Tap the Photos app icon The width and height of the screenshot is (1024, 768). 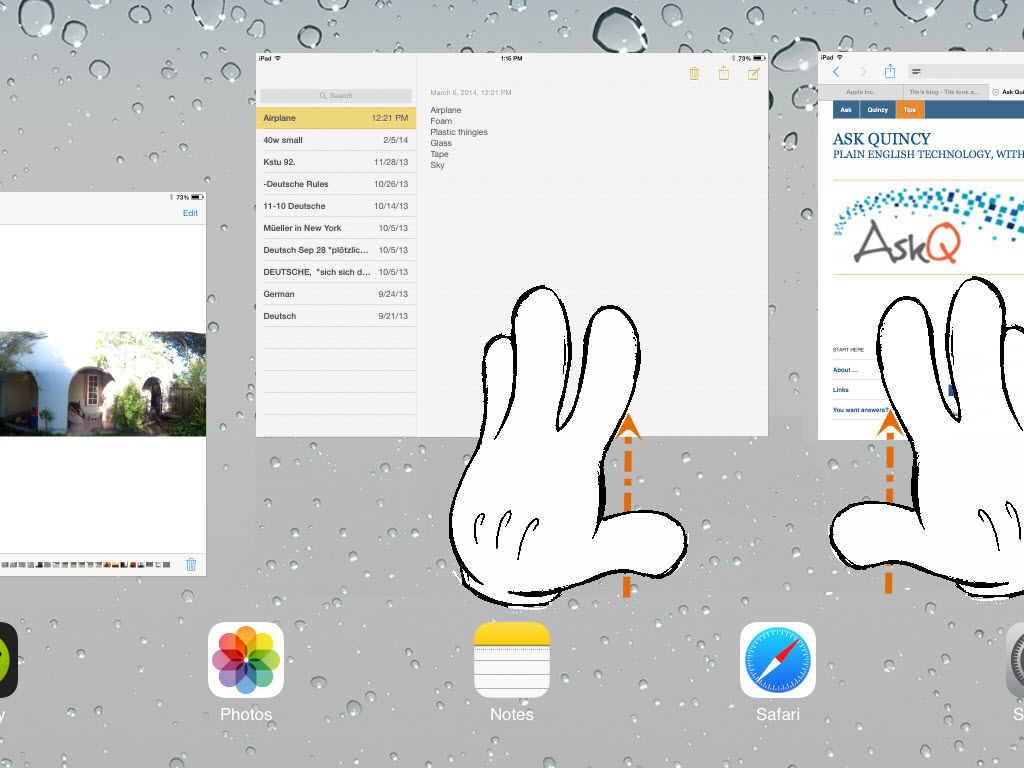click(x=246, y=660)
